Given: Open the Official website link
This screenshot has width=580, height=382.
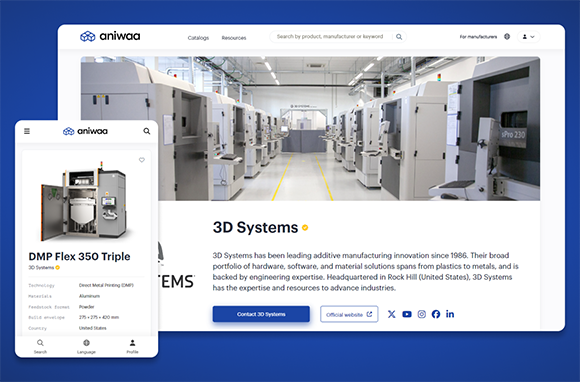Looking at the screenshot, I should pos(349,314).
